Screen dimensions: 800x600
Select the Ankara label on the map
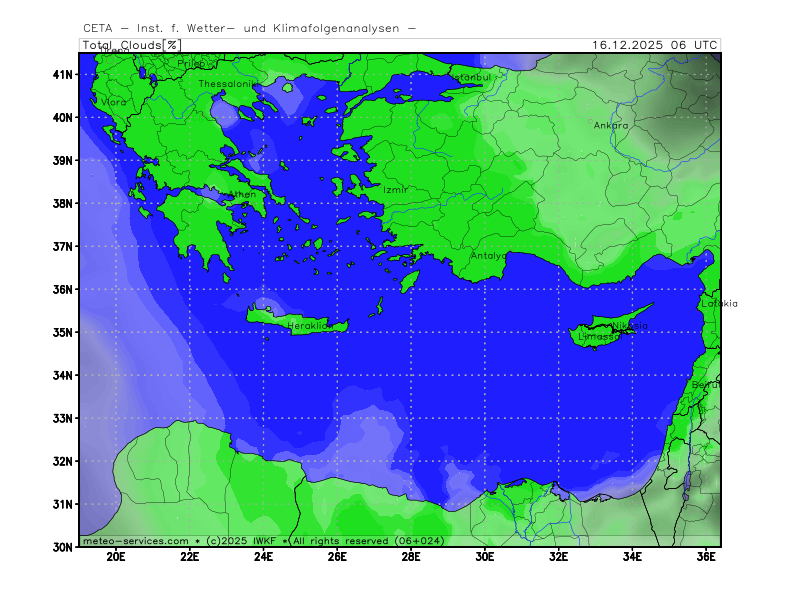611,126
